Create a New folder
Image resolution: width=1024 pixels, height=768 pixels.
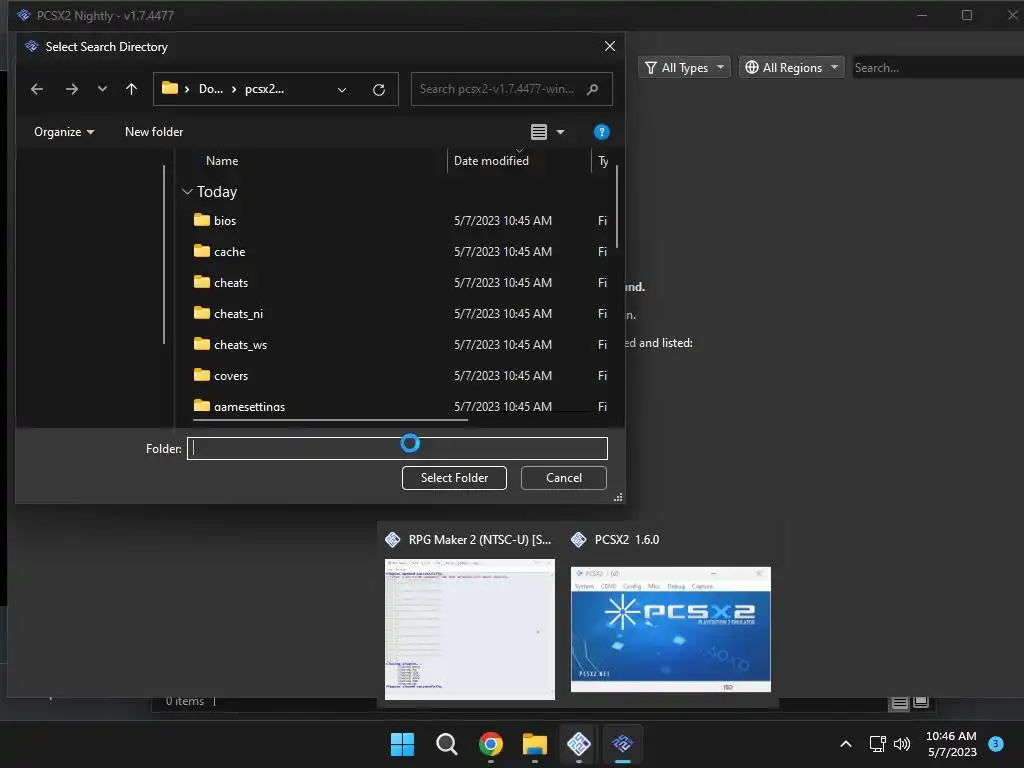pyautogui.click(x=153, y=132)
